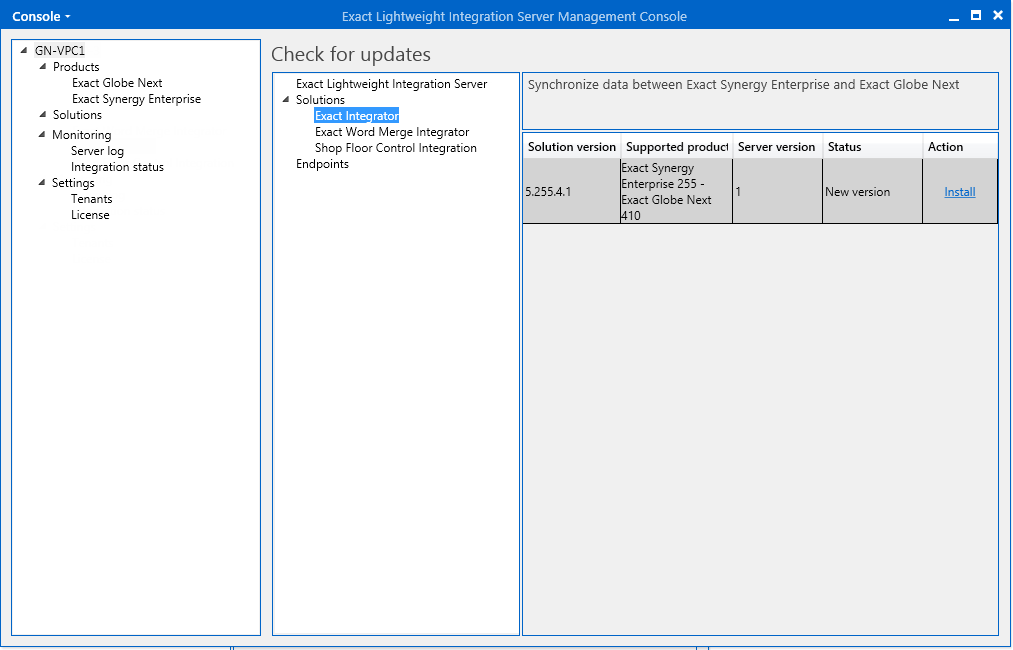Click the Status column header
Screen dimensions: 1013x650
(x=872, y=147)
